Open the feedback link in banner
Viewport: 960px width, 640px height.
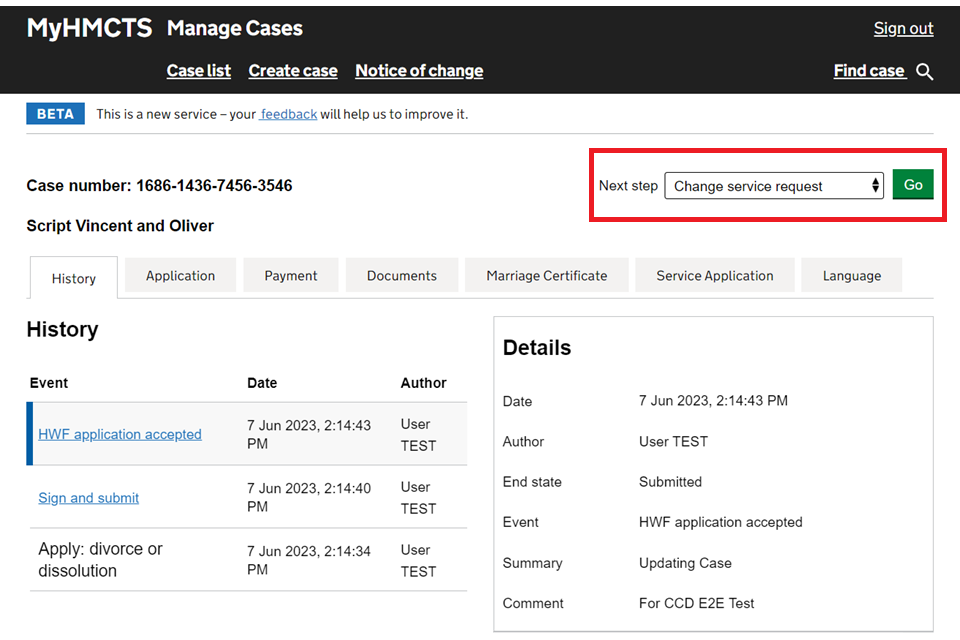(289, 114)
